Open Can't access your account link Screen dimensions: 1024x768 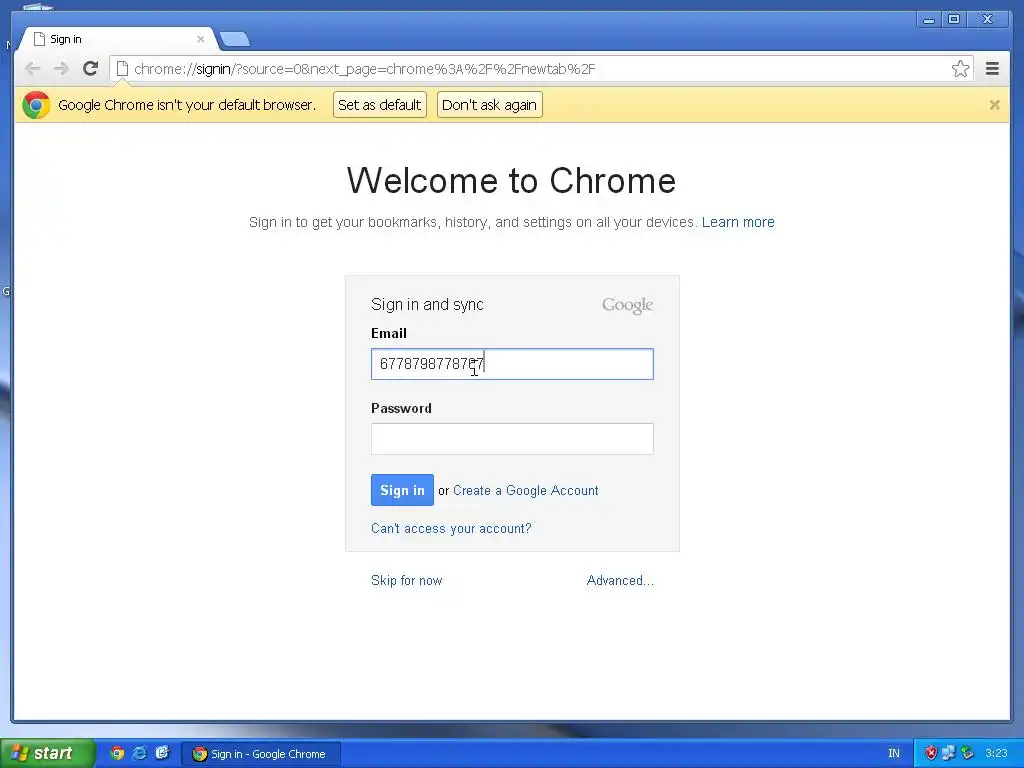point(451,528)
